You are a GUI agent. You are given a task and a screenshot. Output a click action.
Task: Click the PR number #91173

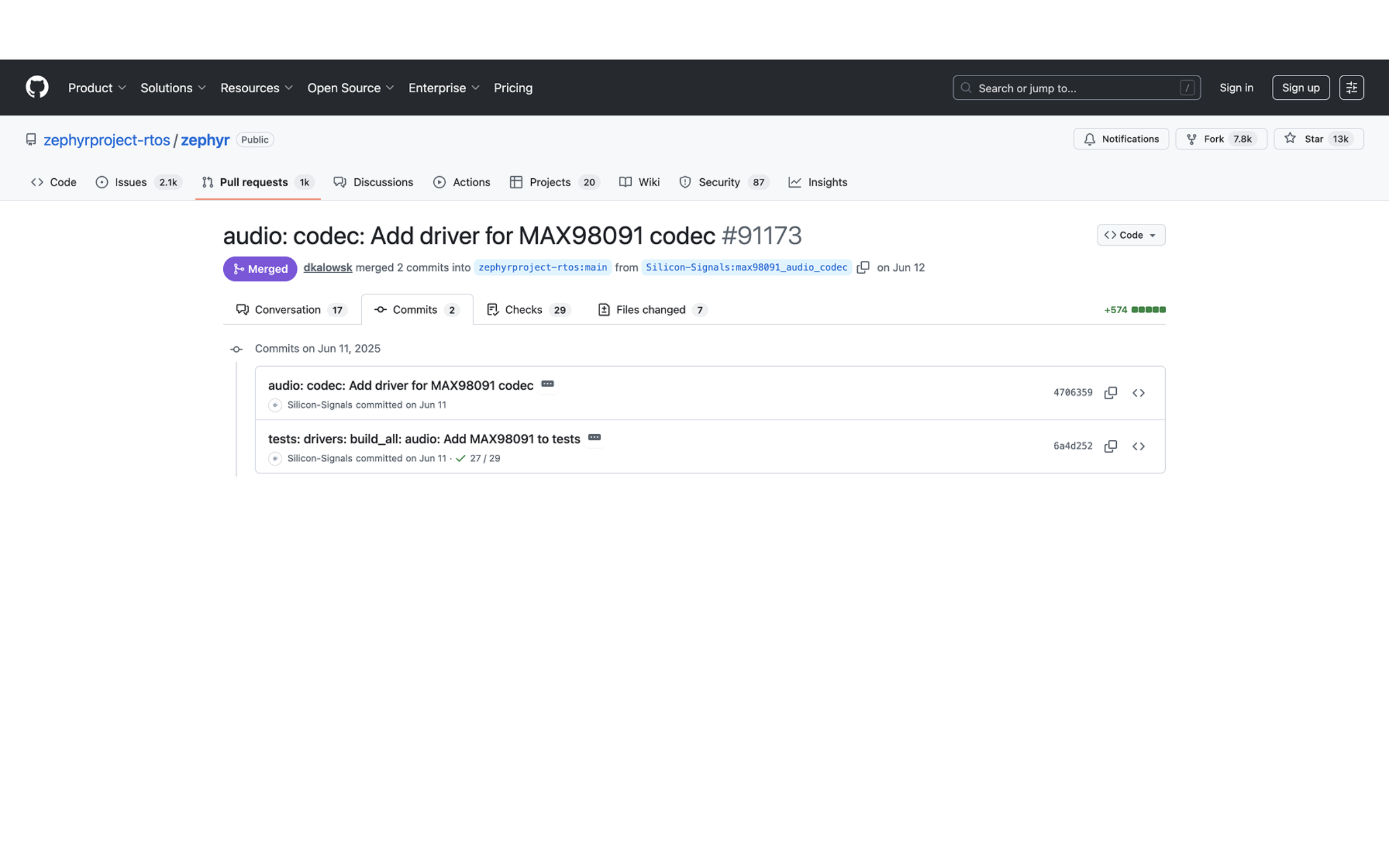(761, 235)
